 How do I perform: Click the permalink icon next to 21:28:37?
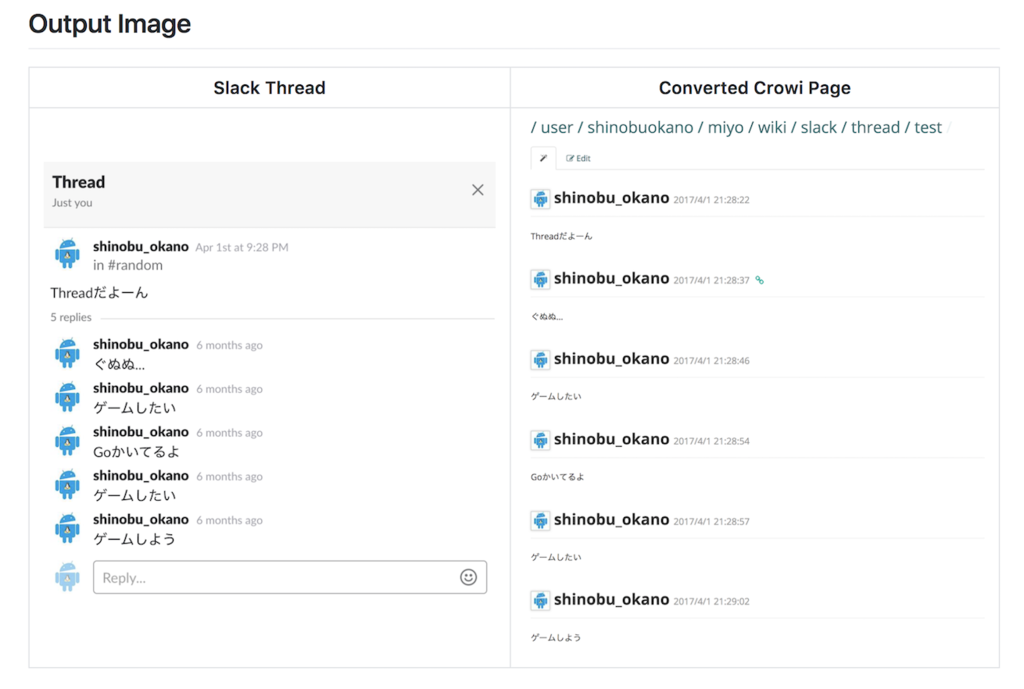[x=760, y=280]
